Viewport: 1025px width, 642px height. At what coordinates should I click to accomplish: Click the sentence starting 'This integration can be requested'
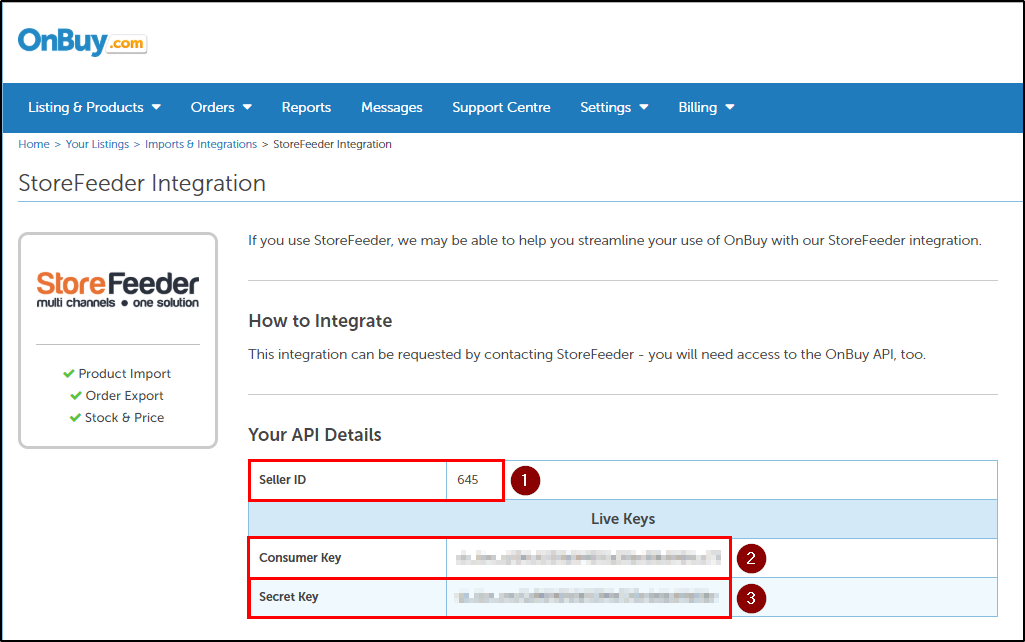587,354
